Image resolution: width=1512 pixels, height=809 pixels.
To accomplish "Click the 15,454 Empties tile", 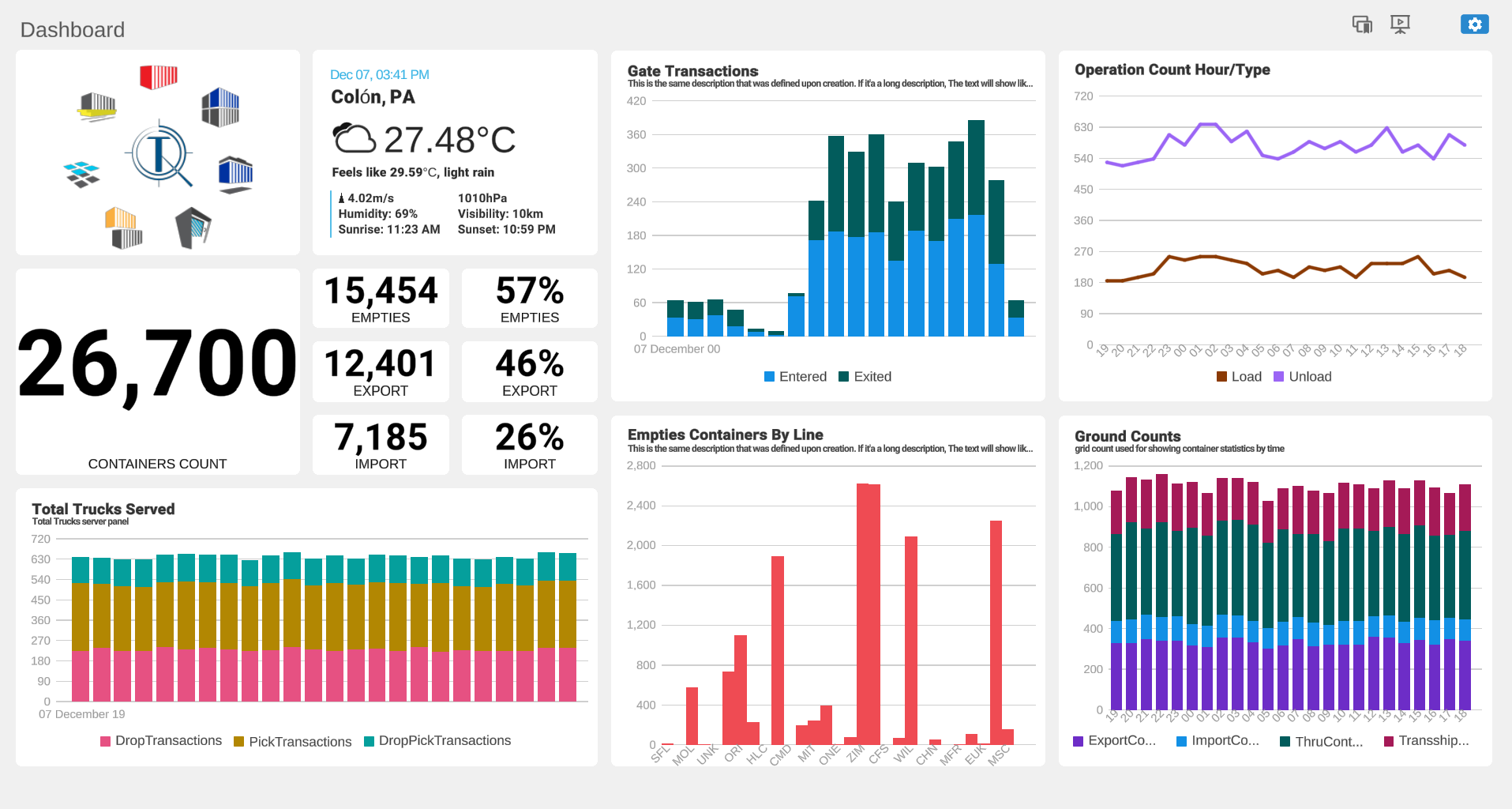I will tap(381, 299).
